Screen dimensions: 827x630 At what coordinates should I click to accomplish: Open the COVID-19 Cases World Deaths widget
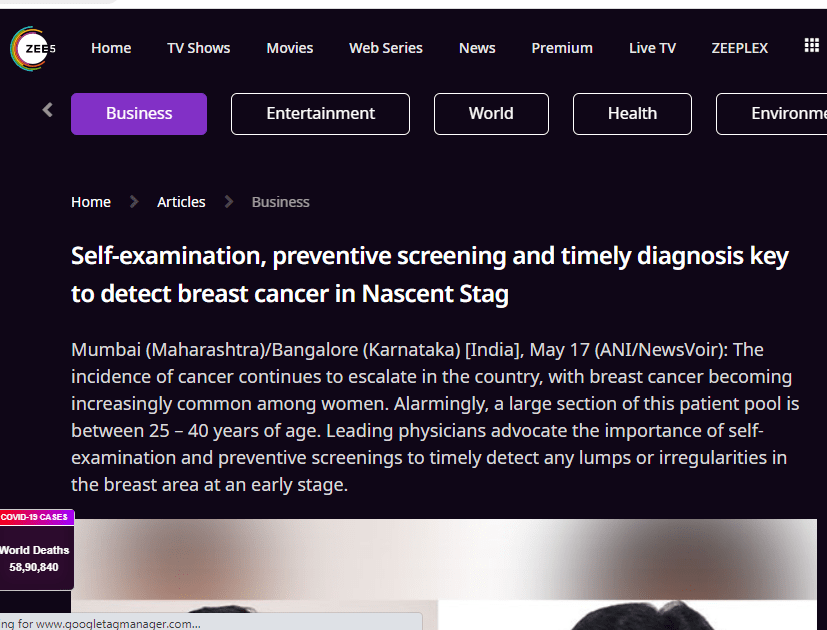click(x=36, y=554)
